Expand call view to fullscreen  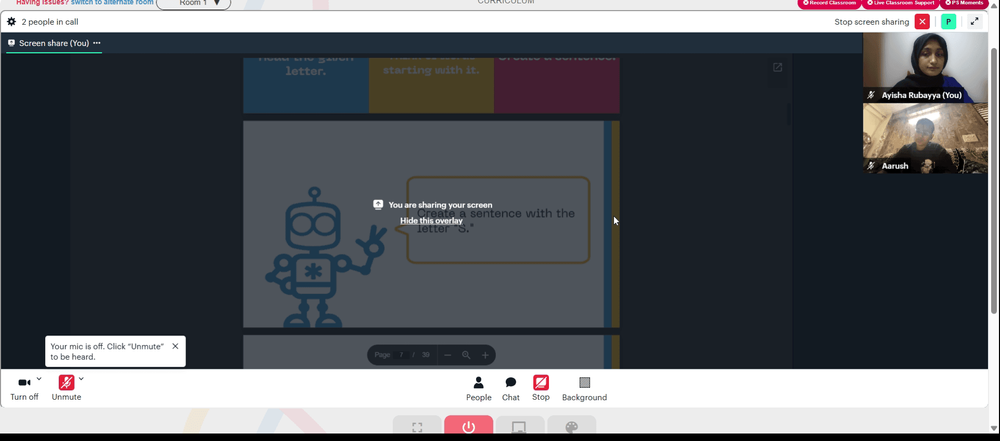[974, 22]
